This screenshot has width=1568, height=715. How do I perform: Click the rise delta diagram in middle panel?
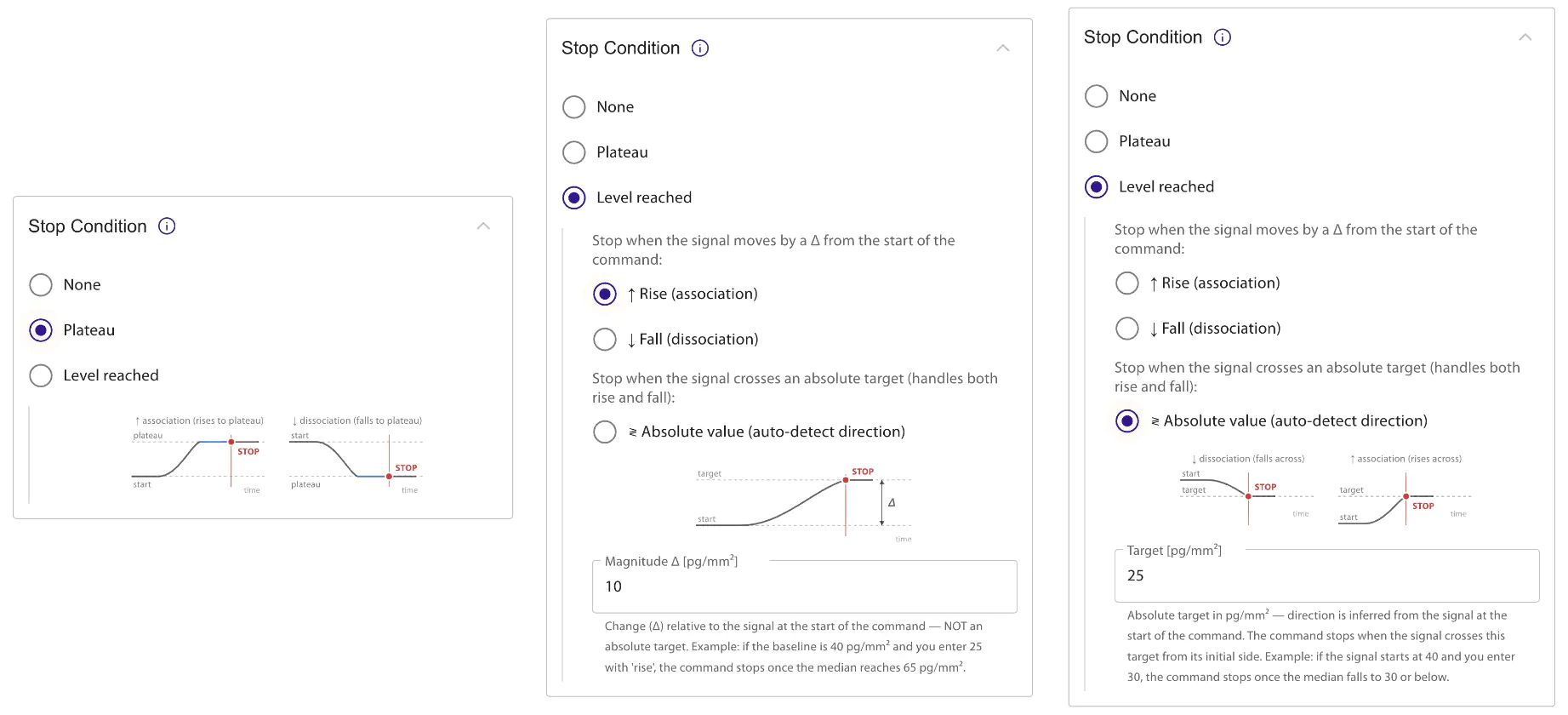click(804, 504)
